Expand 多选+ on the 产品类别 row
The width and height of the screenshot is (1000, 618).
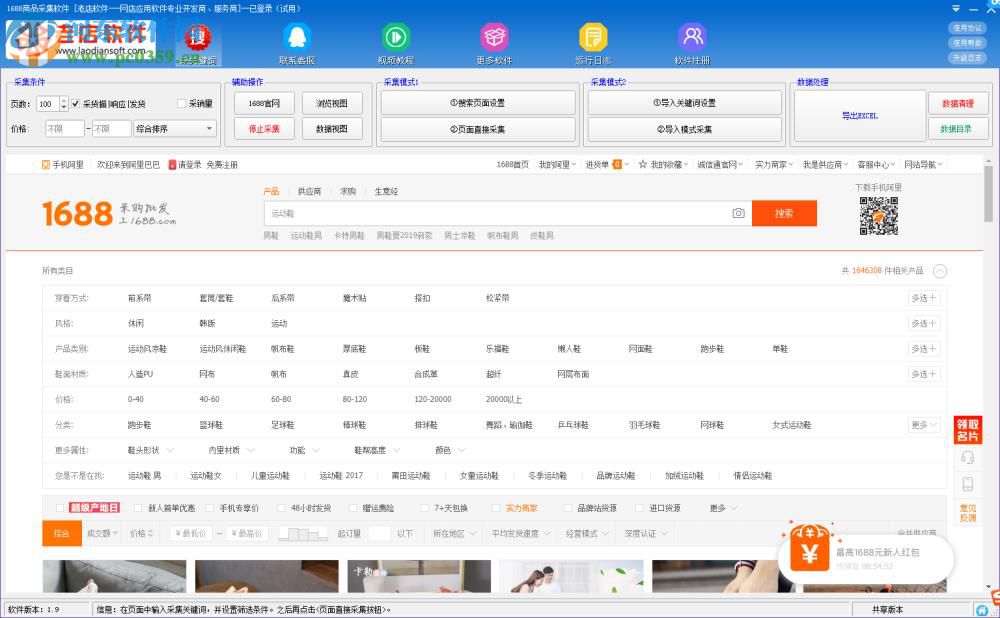click(922, 347)
